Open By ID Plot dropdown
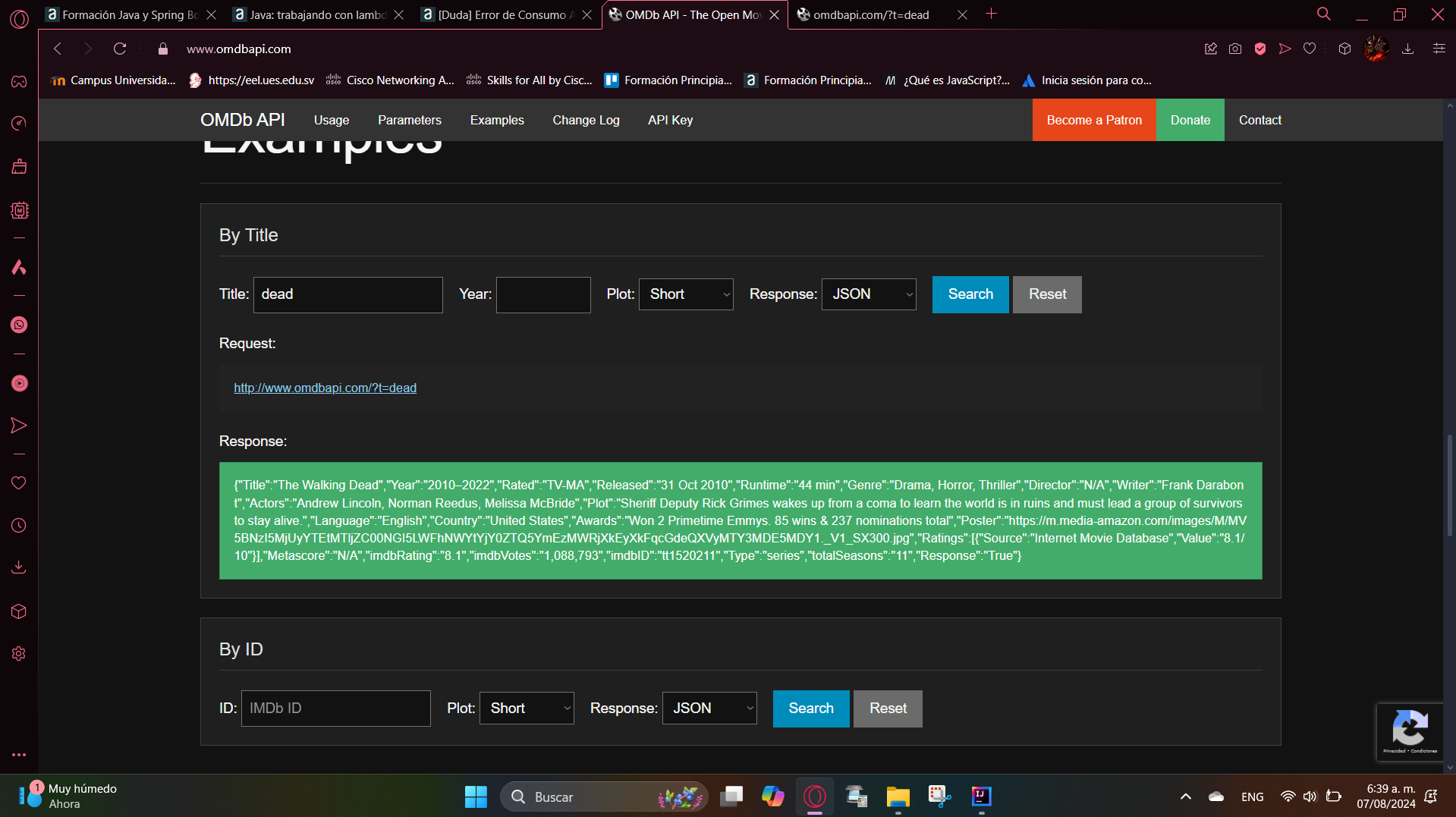This screenshot has height=817, width=1456. [527, 709]
